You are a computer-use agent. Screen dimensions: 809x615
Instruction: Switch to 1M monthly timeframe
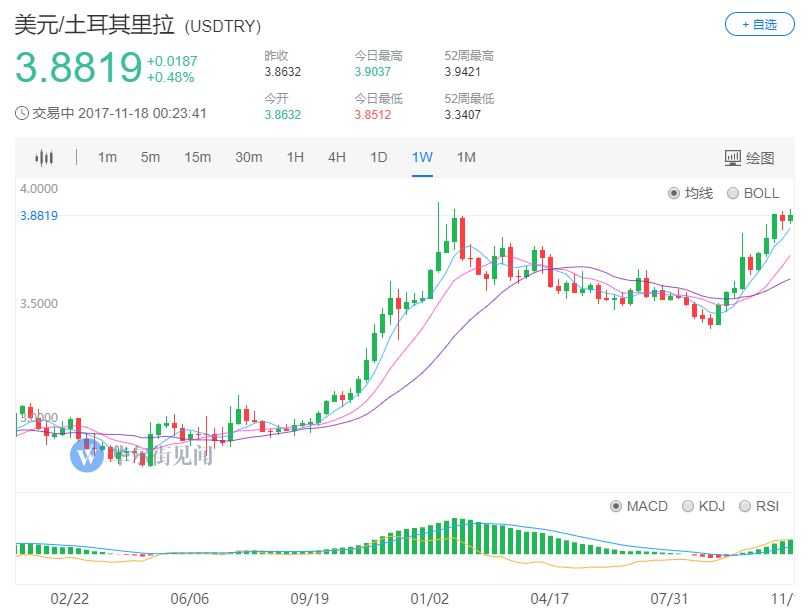[x=466, y=157]
